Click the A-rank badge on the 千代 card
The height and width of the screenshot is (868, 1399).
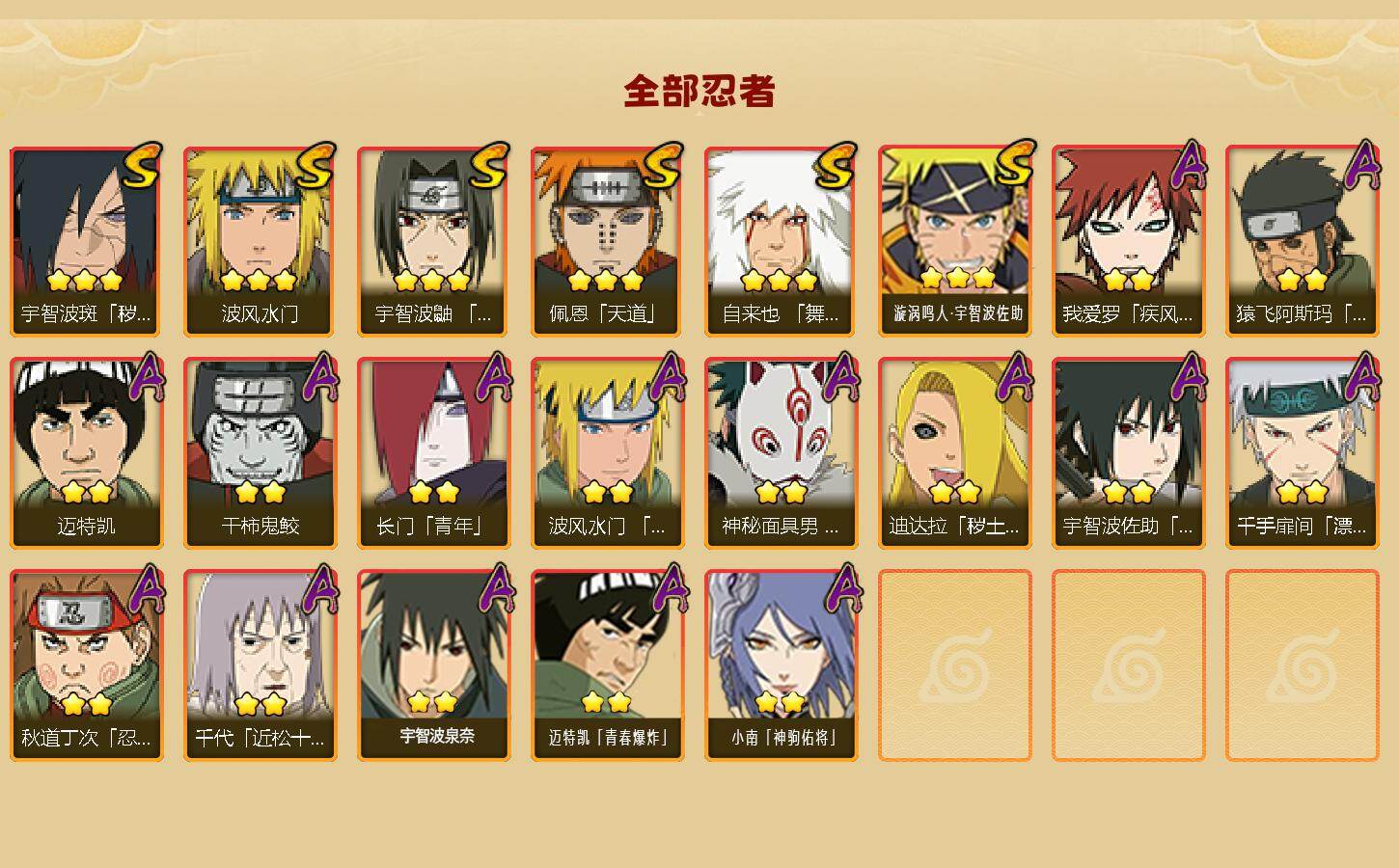click(x=319, y=588)
